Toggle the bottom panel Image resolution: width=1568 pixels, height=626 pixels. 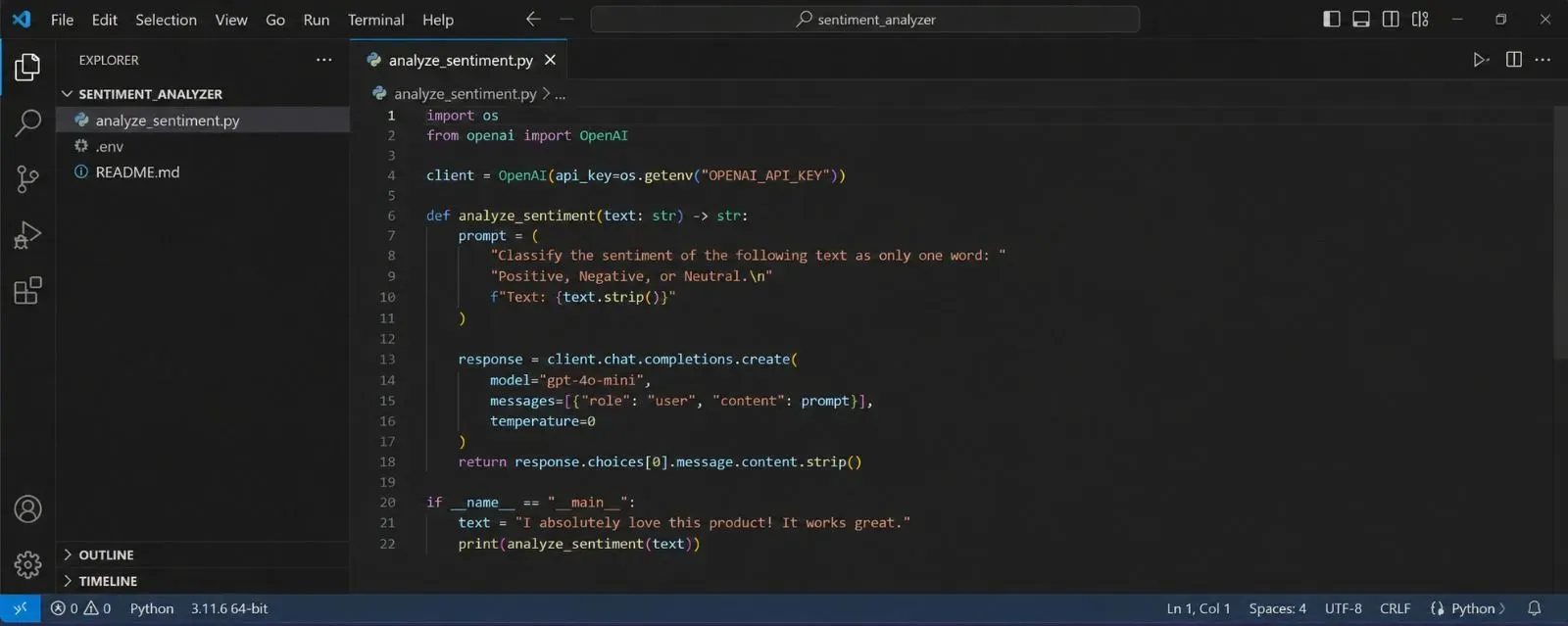tap(1361, 19)
